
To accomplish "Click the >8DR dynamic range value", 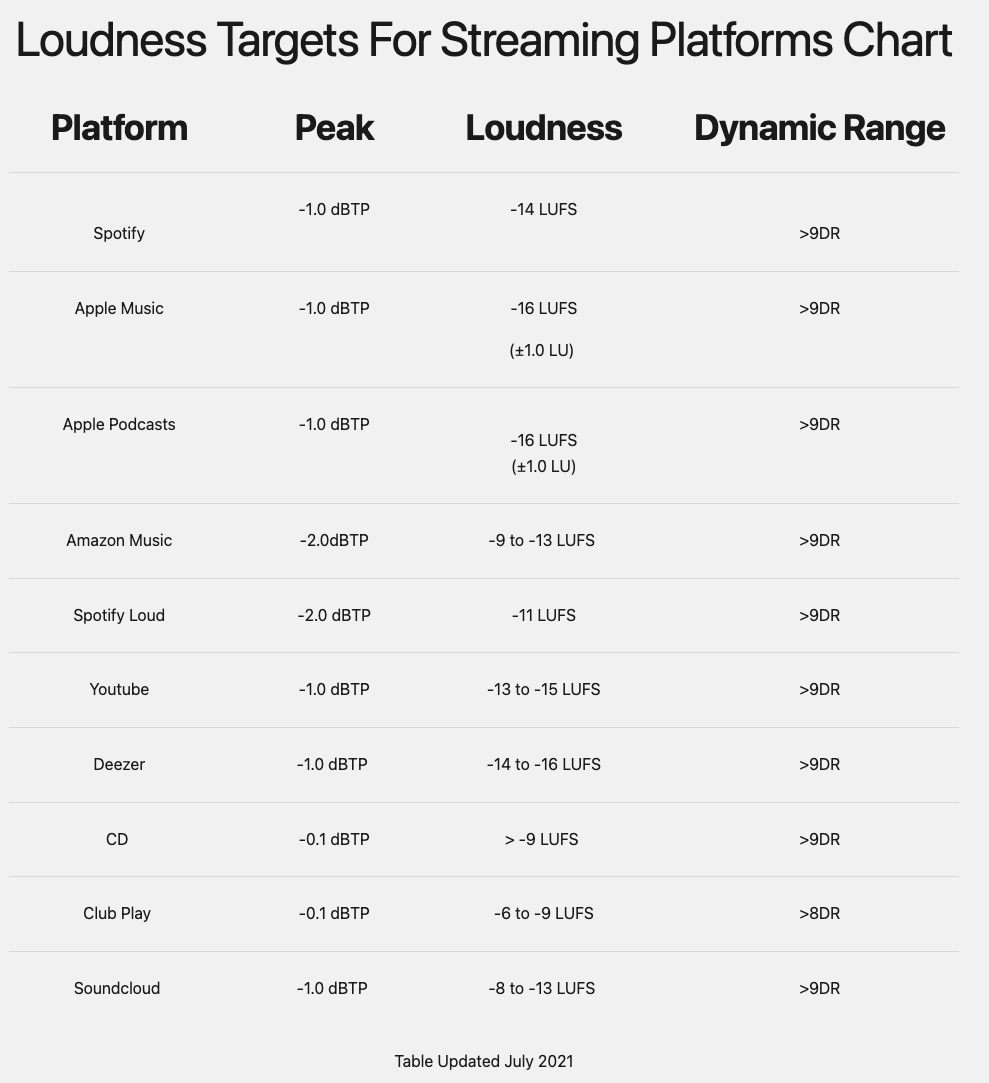I will (819, 913).
